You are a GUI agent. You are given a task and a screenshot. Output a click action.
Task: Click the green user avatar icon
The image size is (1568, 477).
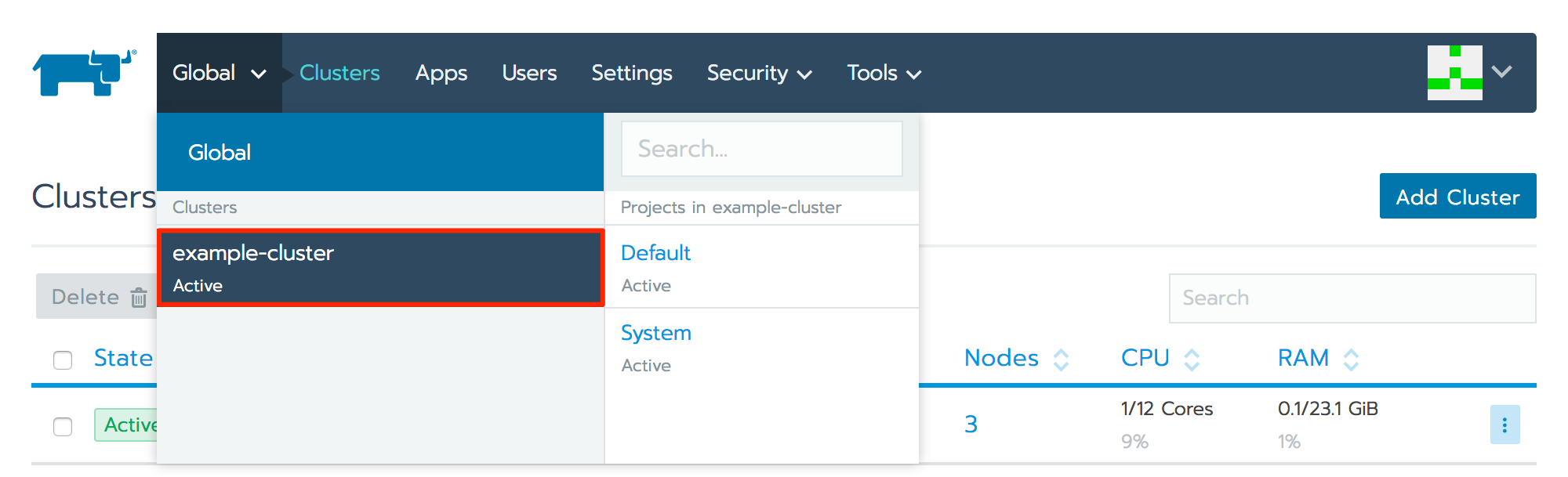click(x=1454, y=73)
